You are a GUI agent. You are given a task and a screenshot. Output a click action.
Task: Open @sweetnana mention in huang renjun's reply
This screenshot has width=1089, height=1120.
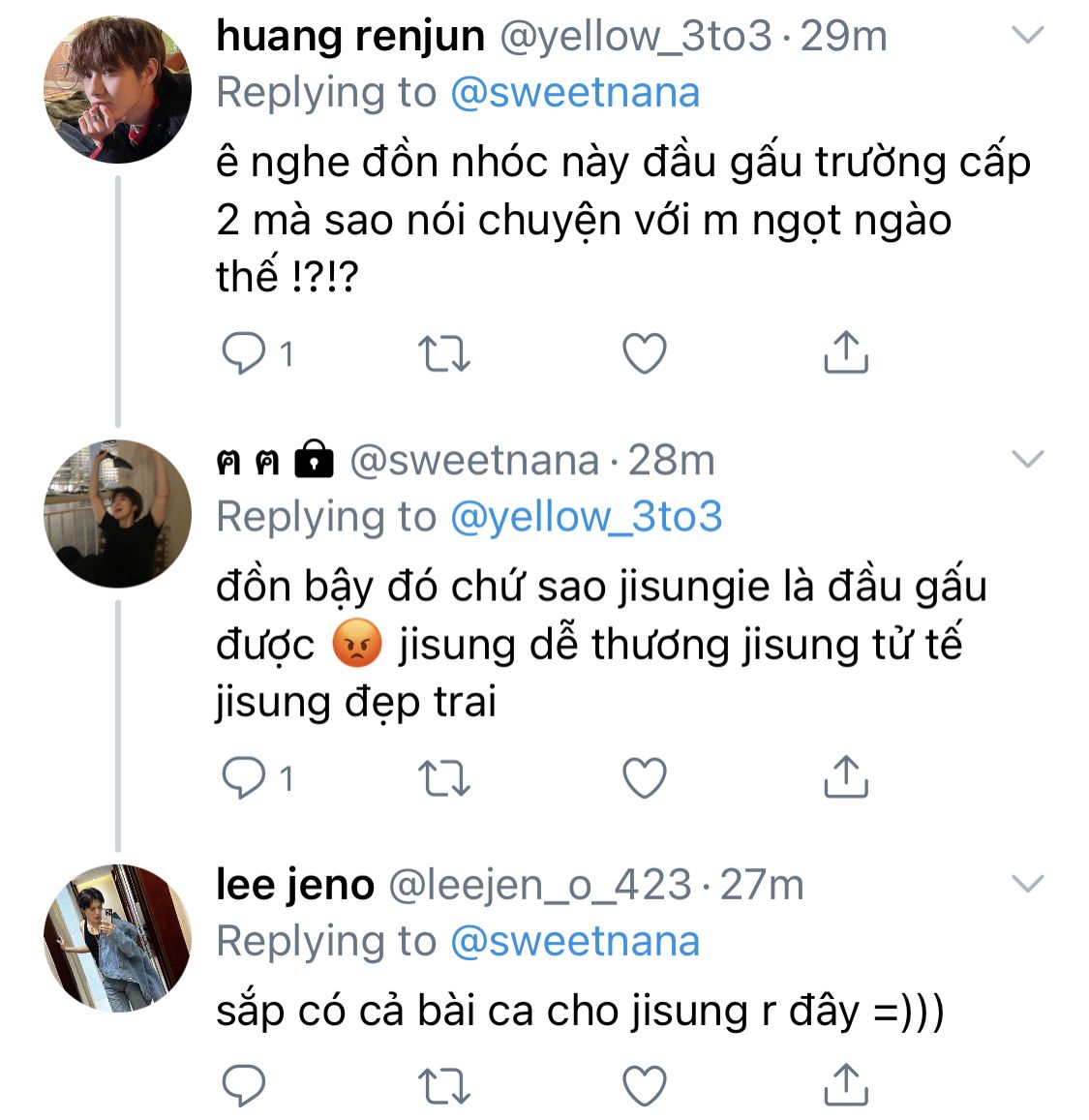coord(575,94)
